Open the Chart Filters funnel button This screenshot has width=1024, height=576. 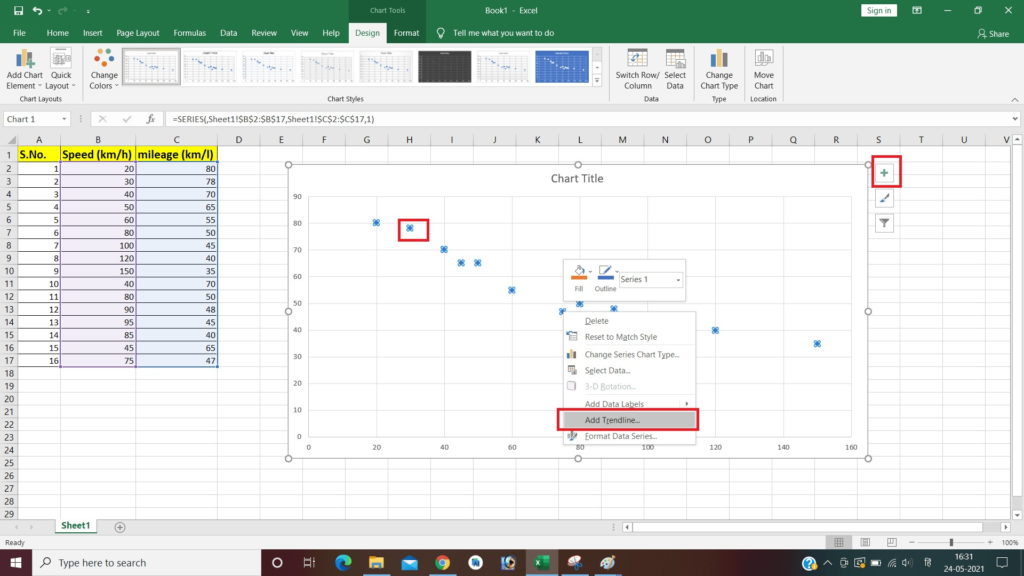coord(884,223)
